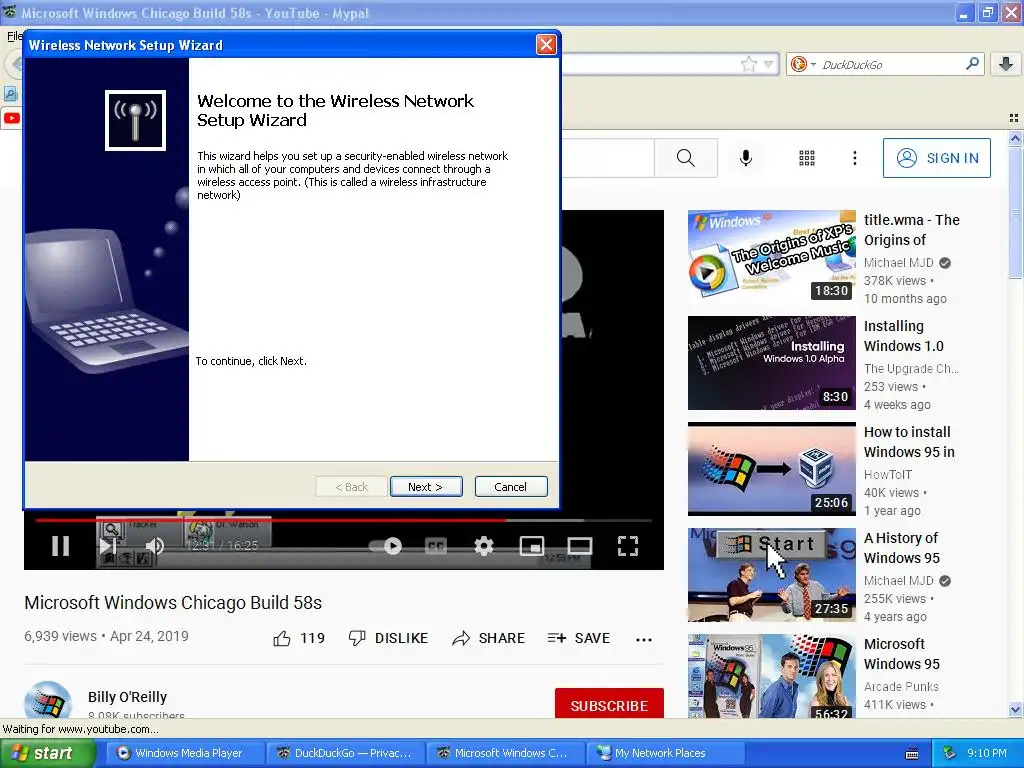Click into DuckDuckGo search field

coord(888,64)
